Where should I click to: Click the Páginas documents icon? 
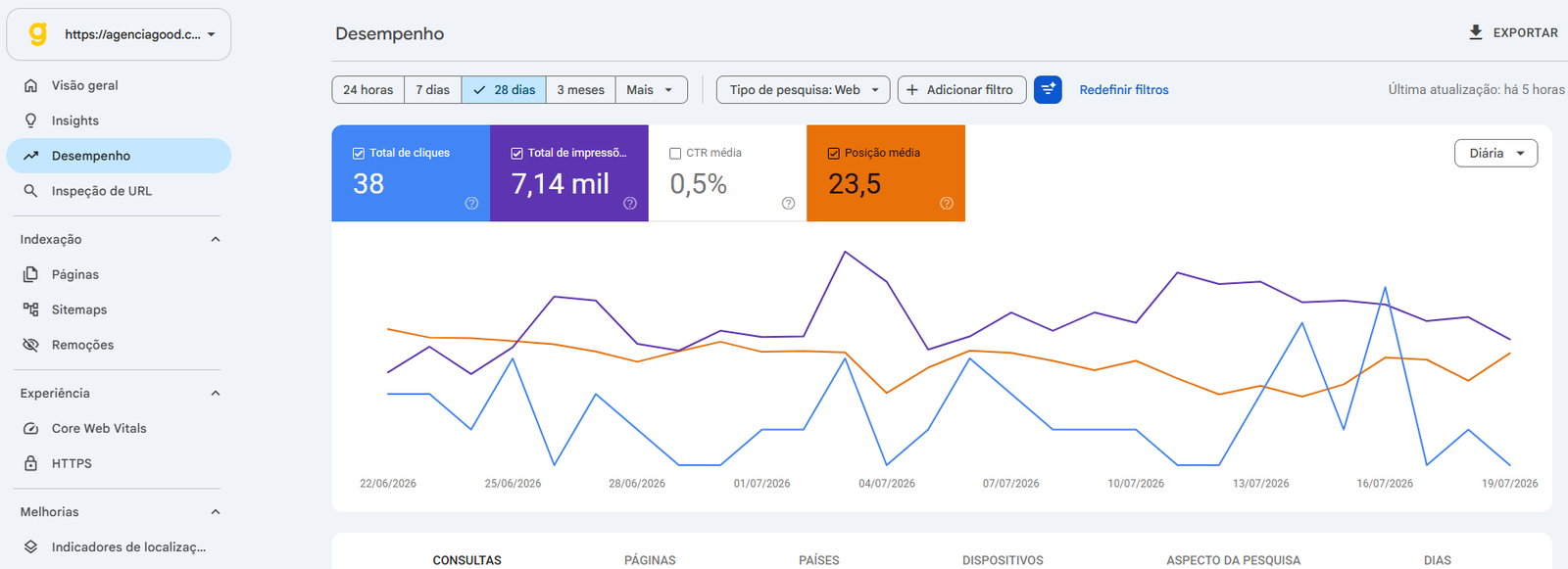31,274
